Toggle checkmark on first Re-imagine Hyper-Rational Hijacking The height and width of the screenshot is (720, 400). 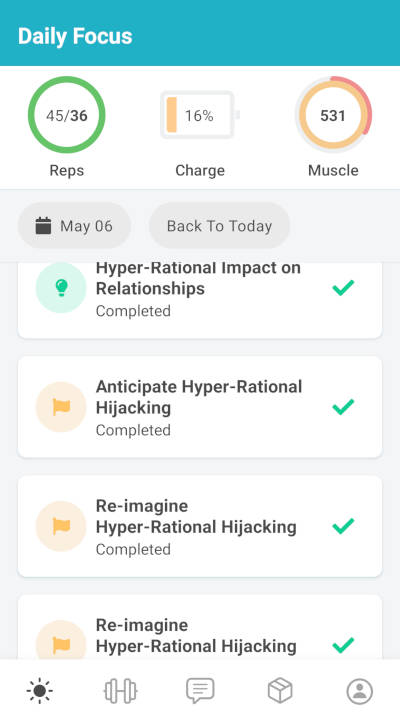pyautogui.click(x=343, y=526)
